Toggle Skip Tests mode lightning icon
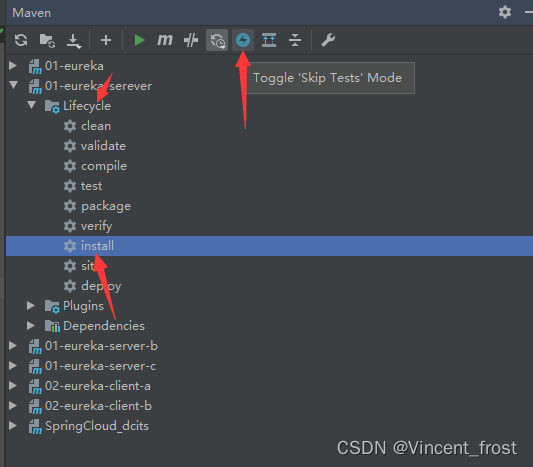 [x=243, y=40]
